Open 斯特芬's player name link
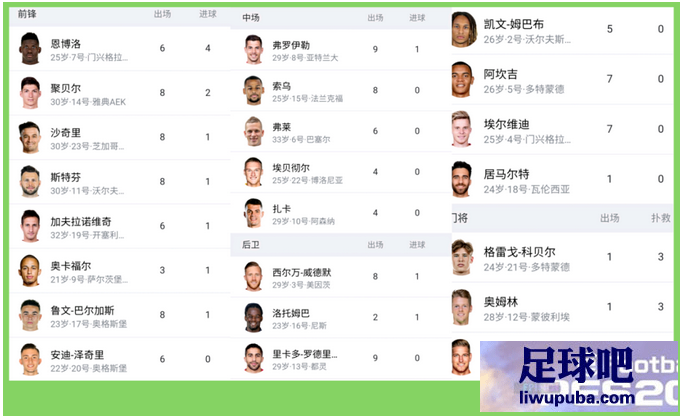Viewport: 683px width, 417px height. [65, 177]
